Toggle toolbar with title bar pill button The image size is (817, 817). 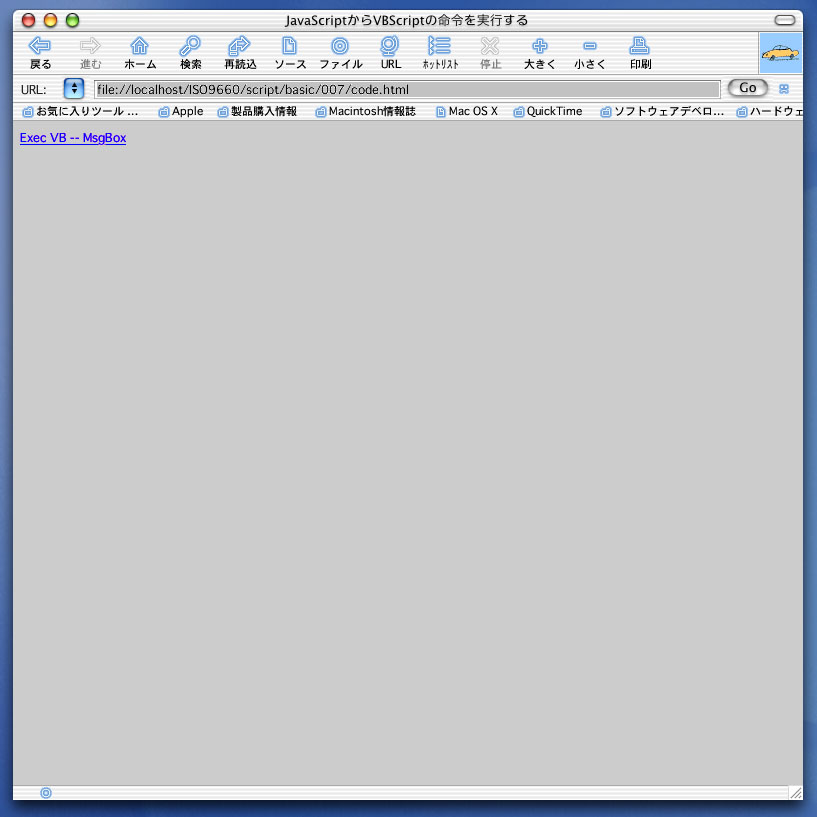pyautogui.click(x=784, y=20)
